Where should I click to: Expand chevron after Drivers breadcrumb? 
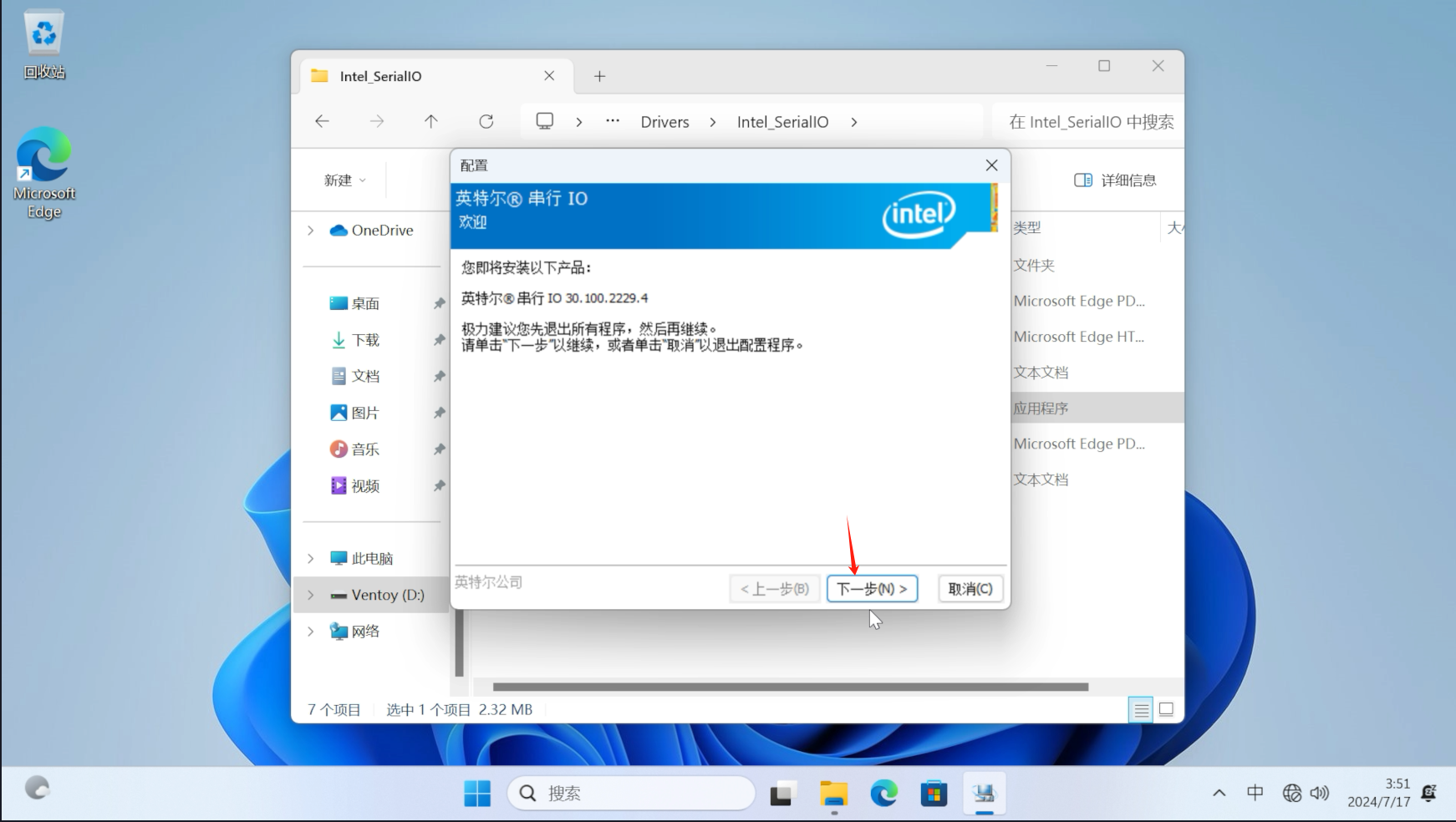[x=712, y=122]
